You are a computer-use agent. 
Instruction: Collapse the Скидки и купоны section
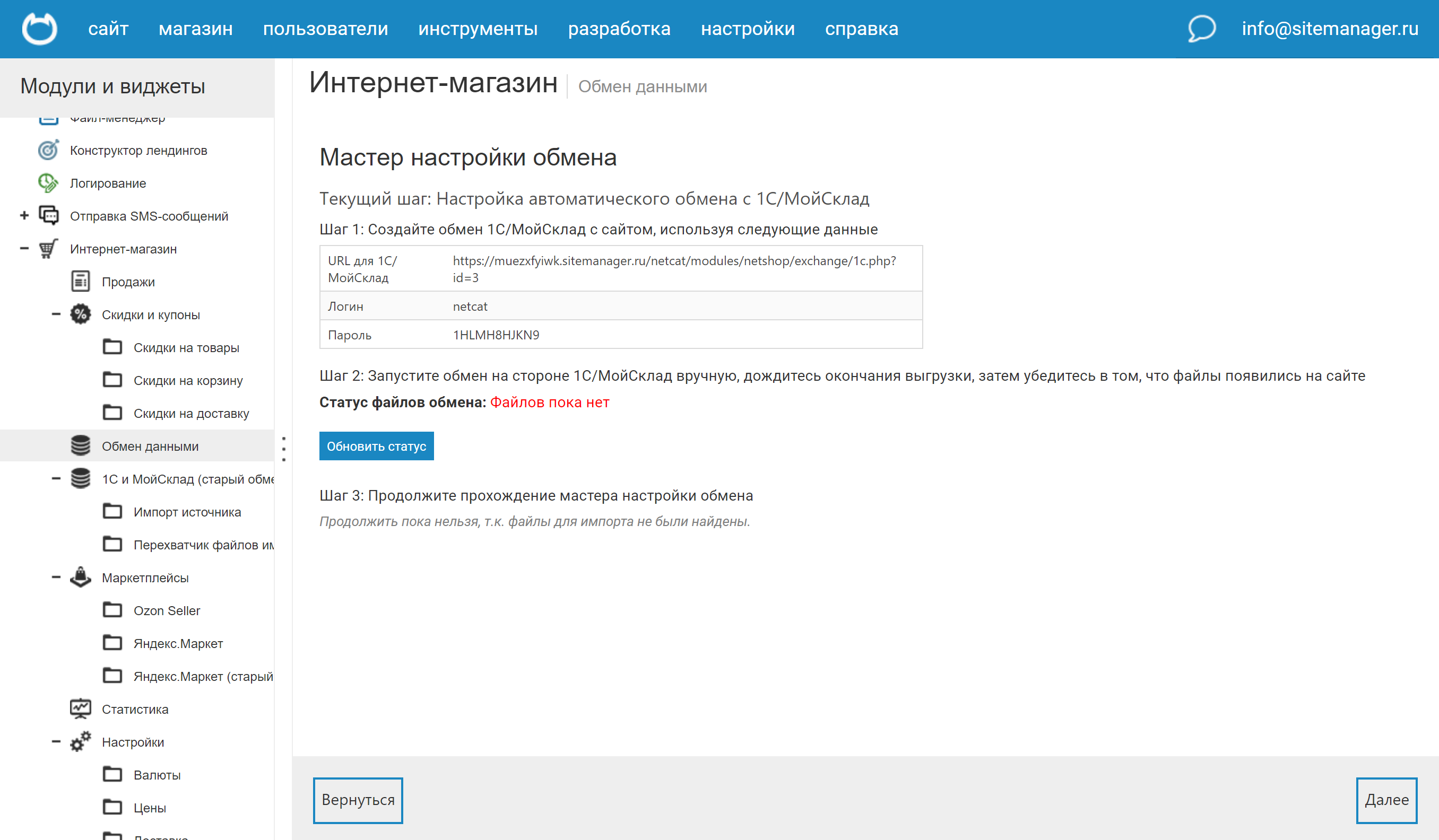(x=56, y=314)
